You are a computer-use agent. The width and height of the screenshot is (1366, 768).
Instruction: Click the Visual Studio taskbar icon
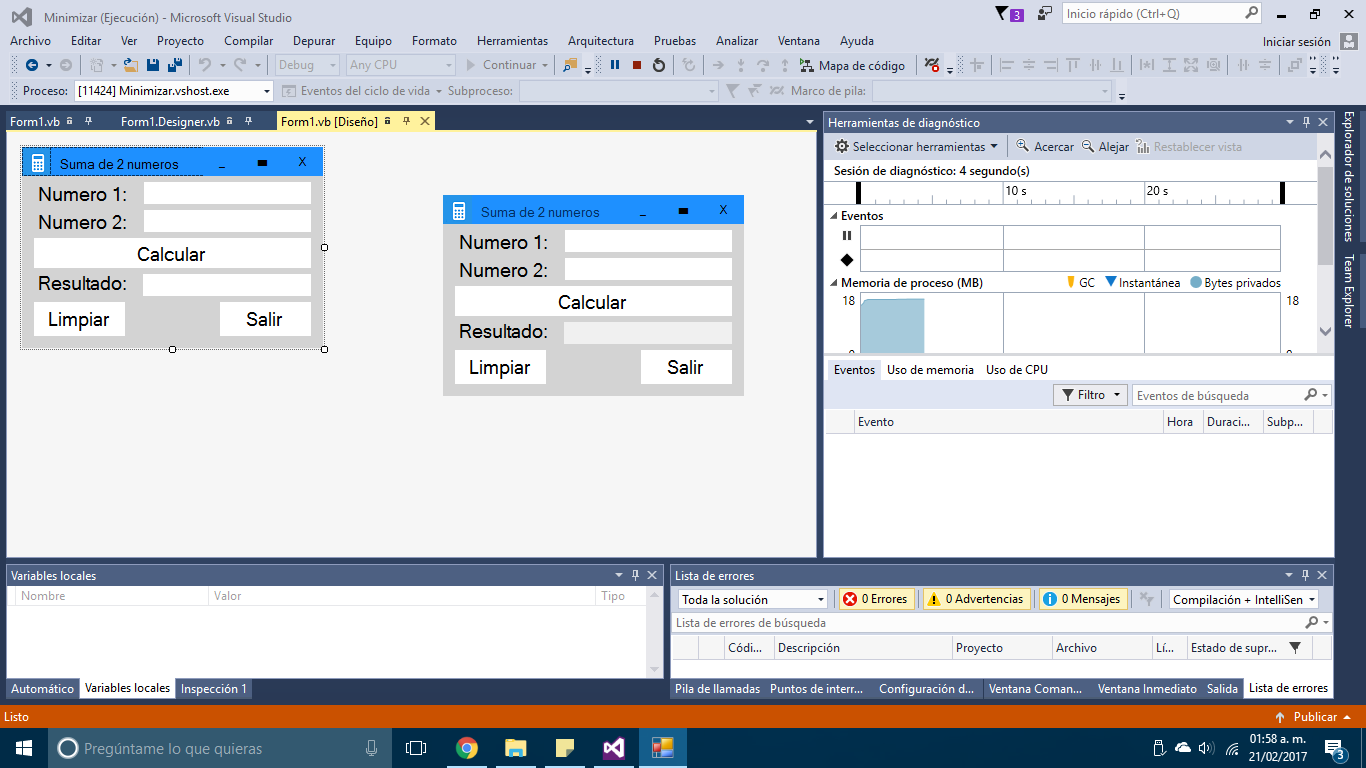(613, 748)
